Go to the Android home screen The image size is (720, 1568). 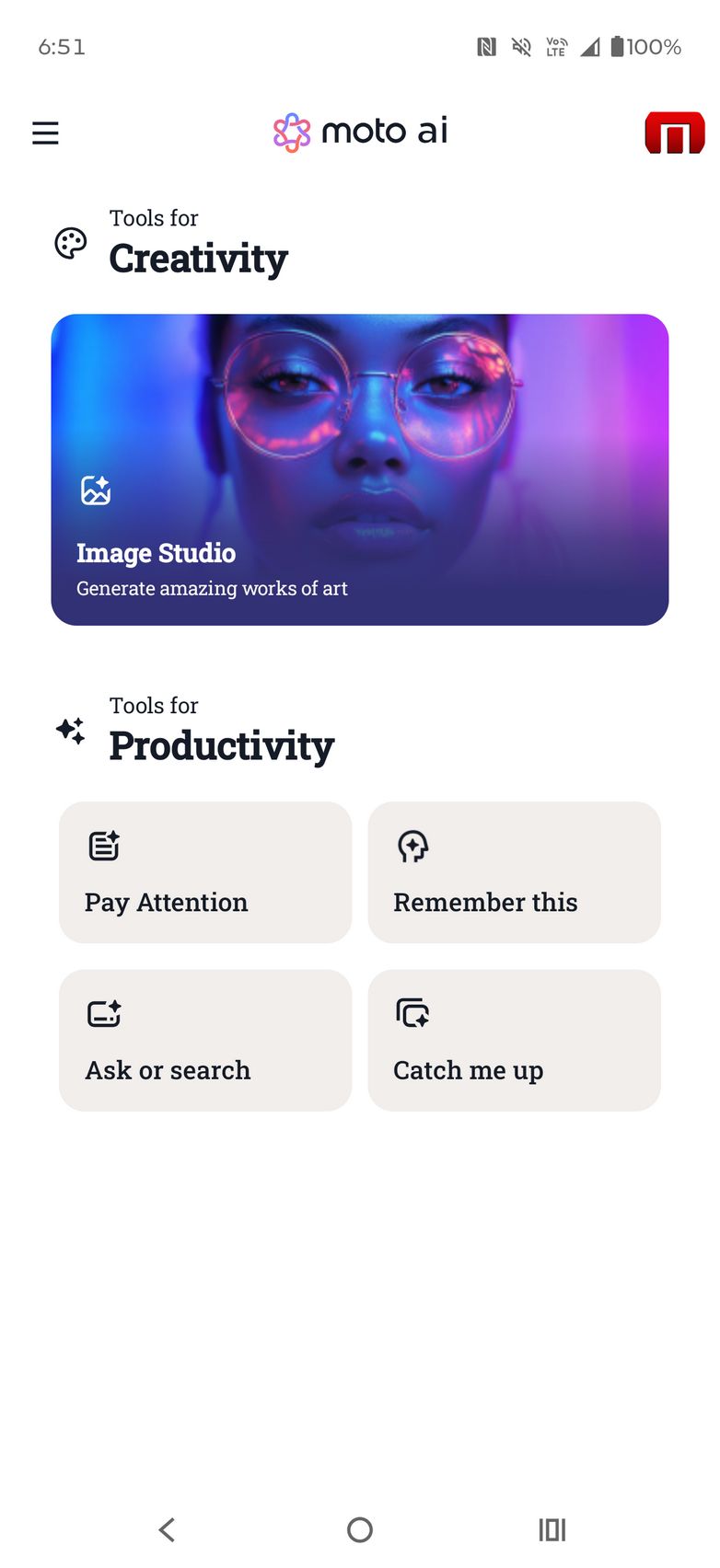pyautogui.click(x=360, y=1530)
